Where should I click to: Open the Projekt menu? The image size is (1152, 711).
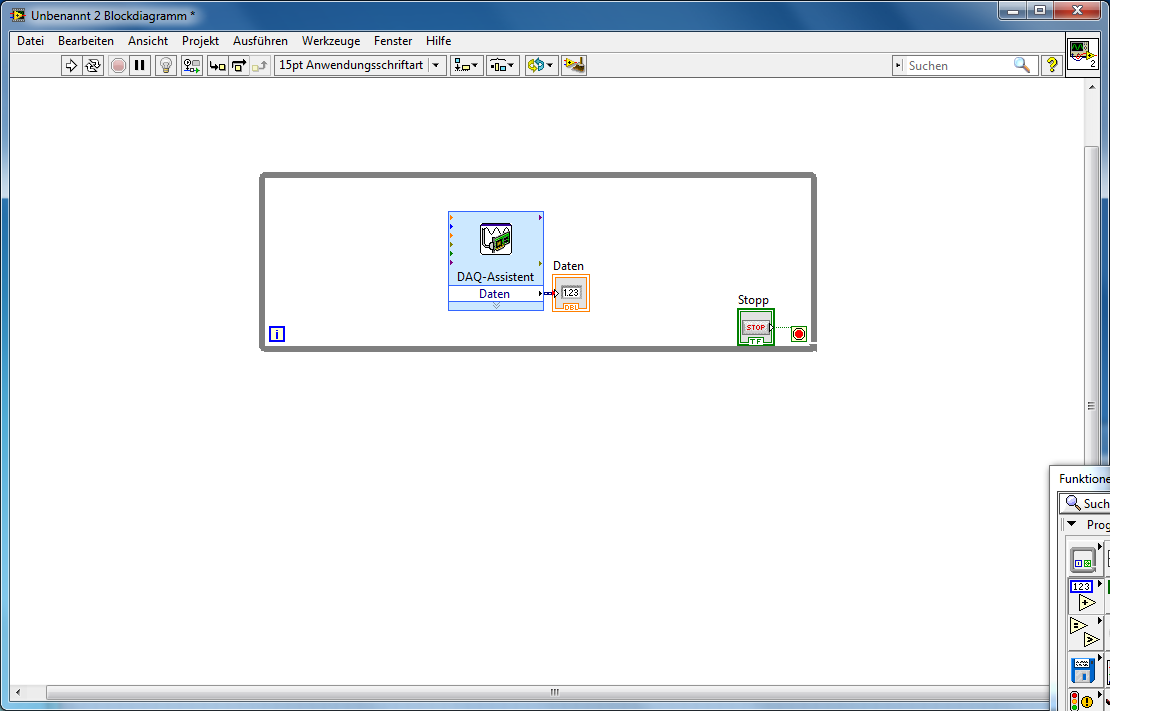click(x=201, y=41)
